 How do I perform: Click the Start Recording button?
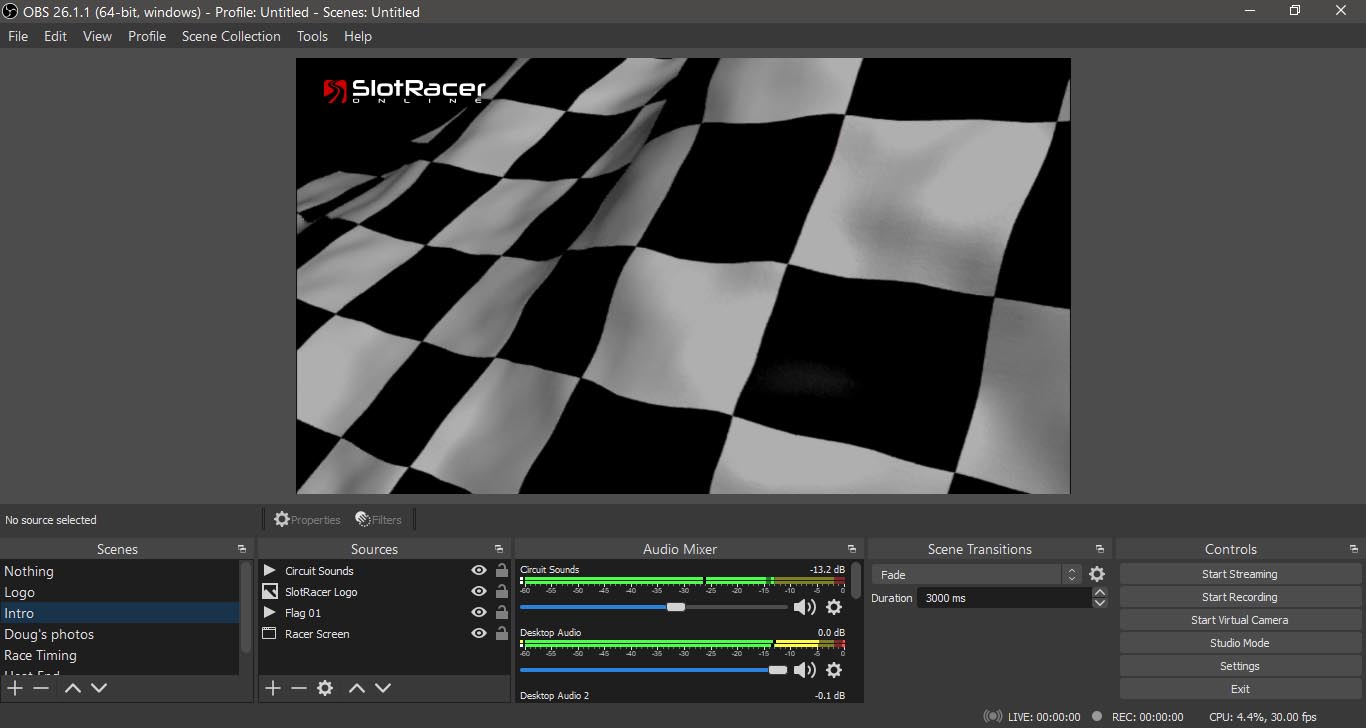1239,597
